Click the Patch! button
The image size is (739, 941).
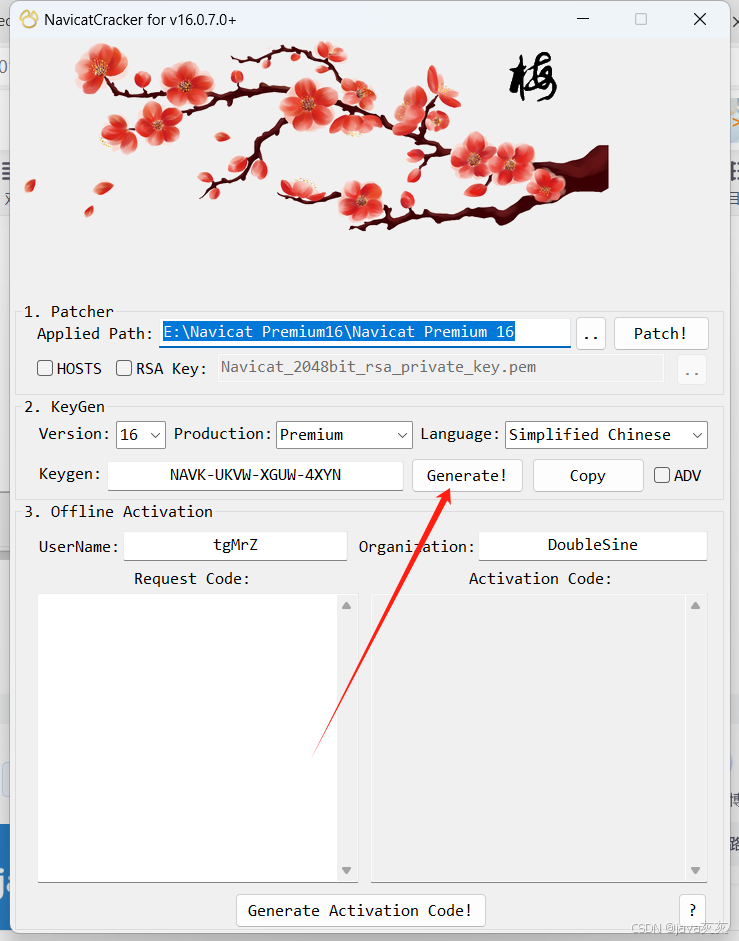coord(661,334)
